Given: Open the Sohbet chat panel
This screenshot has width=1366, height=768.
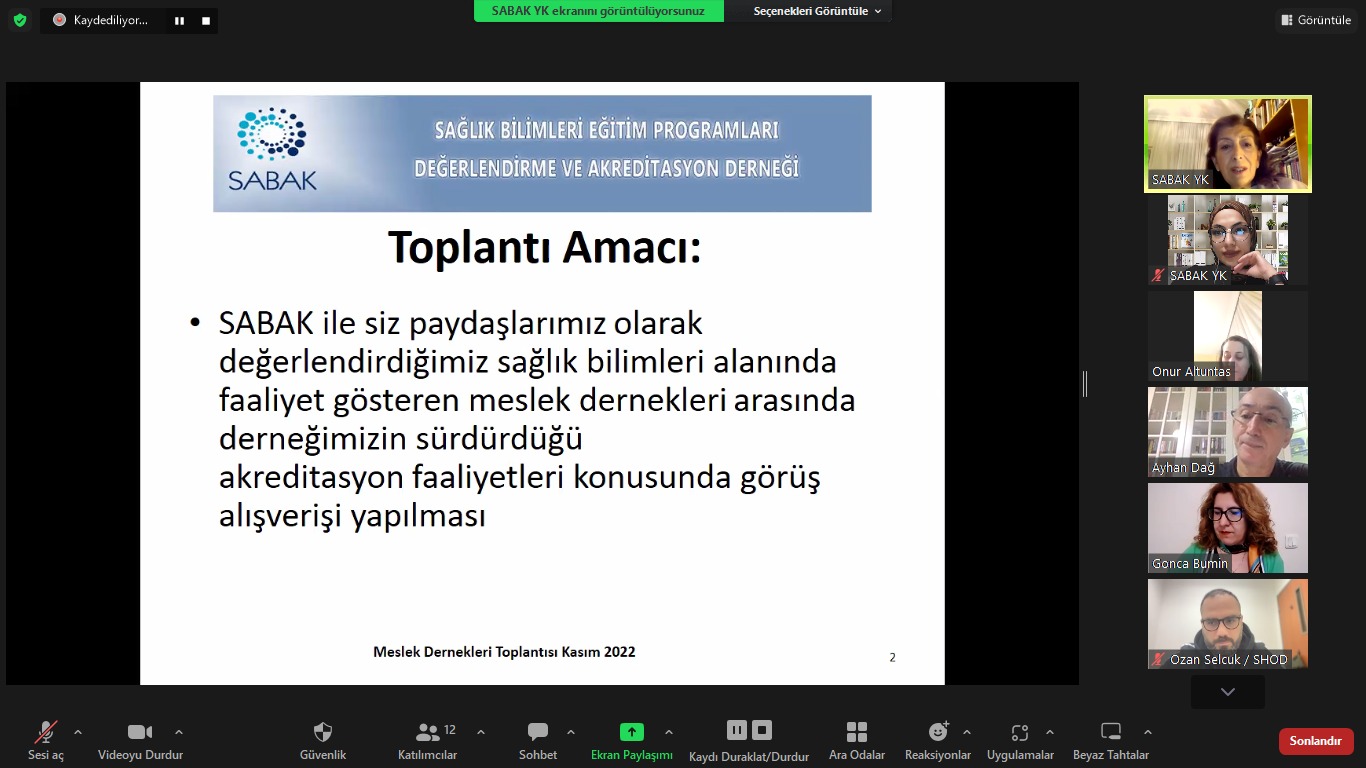Looking at the screenshot, I should pyautogui.click(x=538, y=741).
